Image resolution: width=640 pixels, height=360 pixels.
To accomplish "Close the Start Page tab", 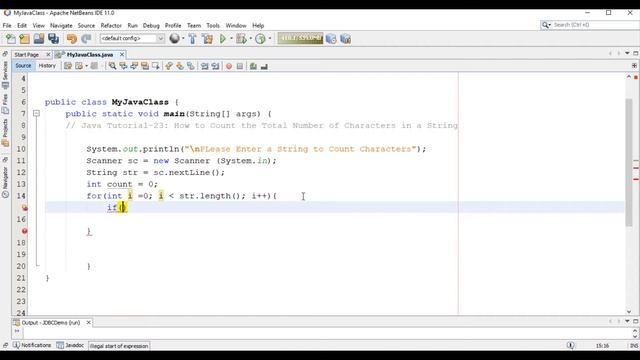I will pos(48,54).
